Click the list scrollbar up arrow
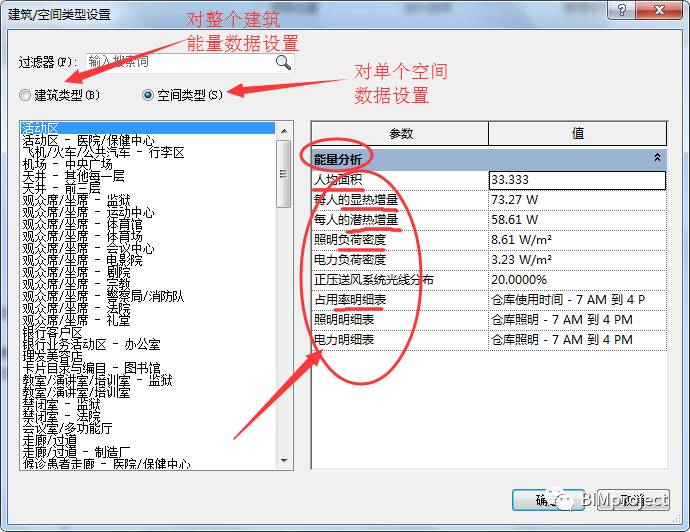This screenshot has height=532, width=690. click(284, 131)
